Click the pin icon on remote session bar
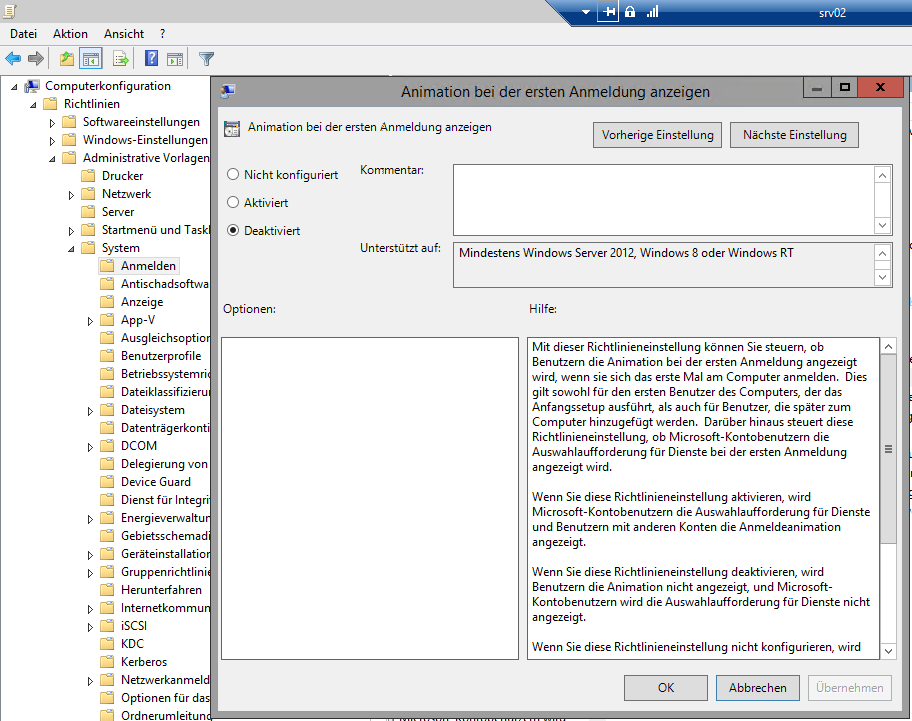Image resolution: width=912 pixels, height=721 pixels. [608, 12]
